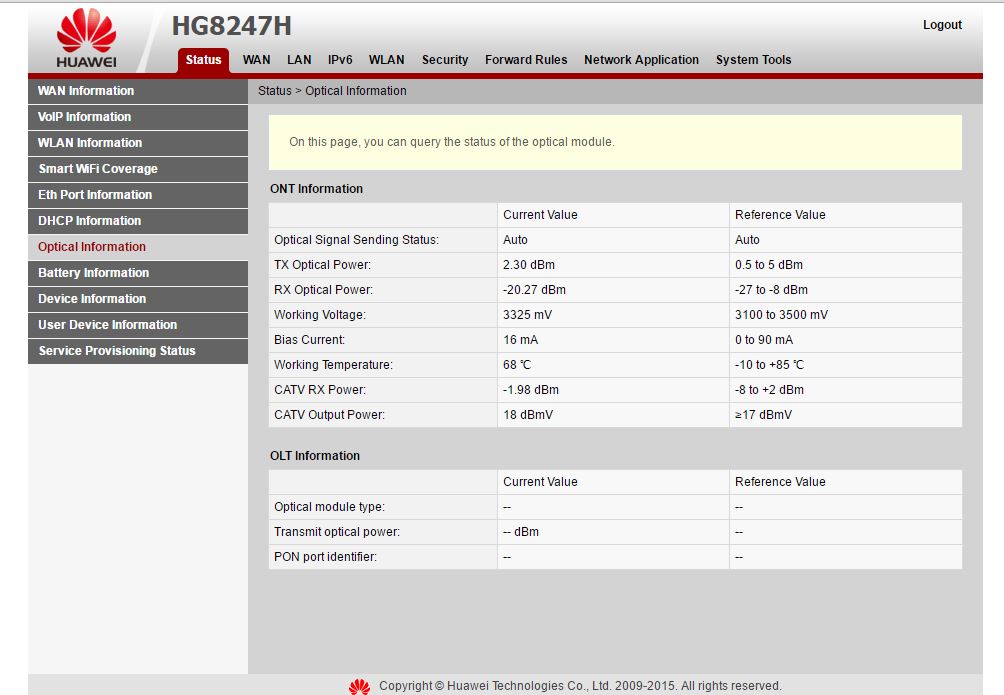Open Battery Information page
The image size is (1004, 695).
coord(138,273)
